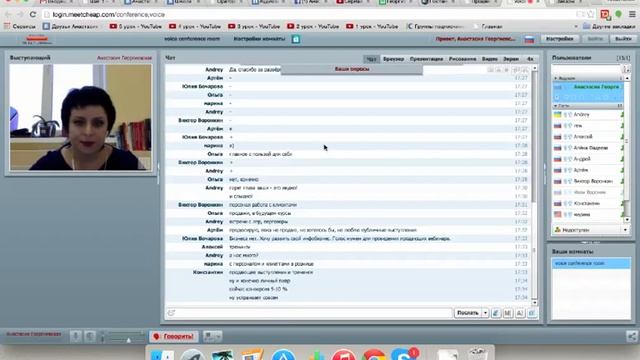640x360 pixels.
Task: Open Skype from the Dock
Action: tap(403, 354)
